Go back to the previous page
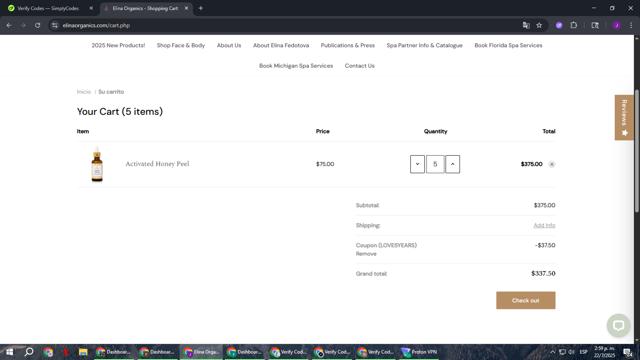Screen dimensions: 640x360 pyautogui.click(x=9, y=25)
